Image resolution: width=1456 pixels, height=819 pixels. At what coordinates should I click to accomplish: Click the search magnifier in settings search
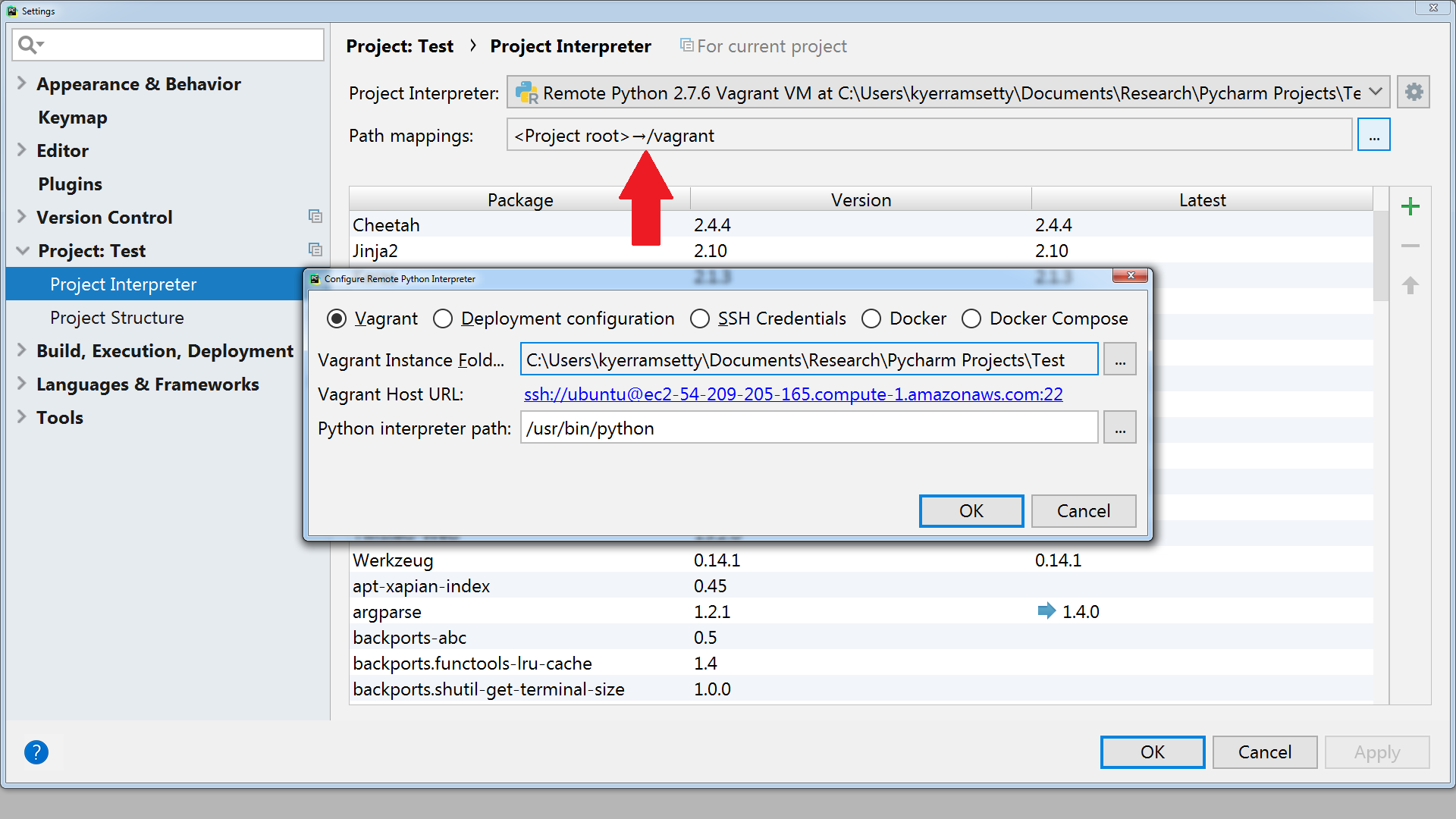pos(26,45)
